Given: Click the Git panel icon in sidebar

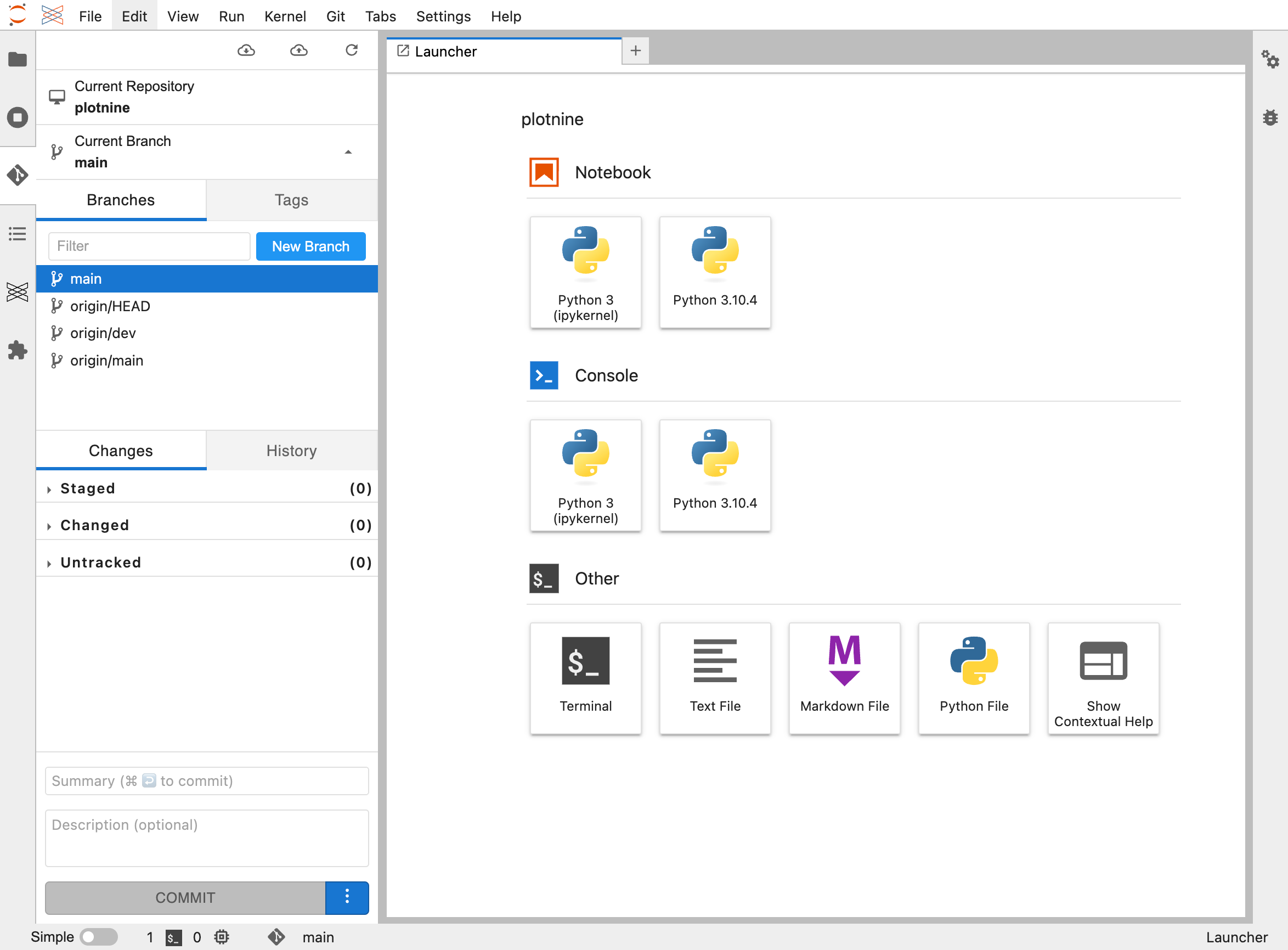Looking at the screenshot, I should pos(18,175).
